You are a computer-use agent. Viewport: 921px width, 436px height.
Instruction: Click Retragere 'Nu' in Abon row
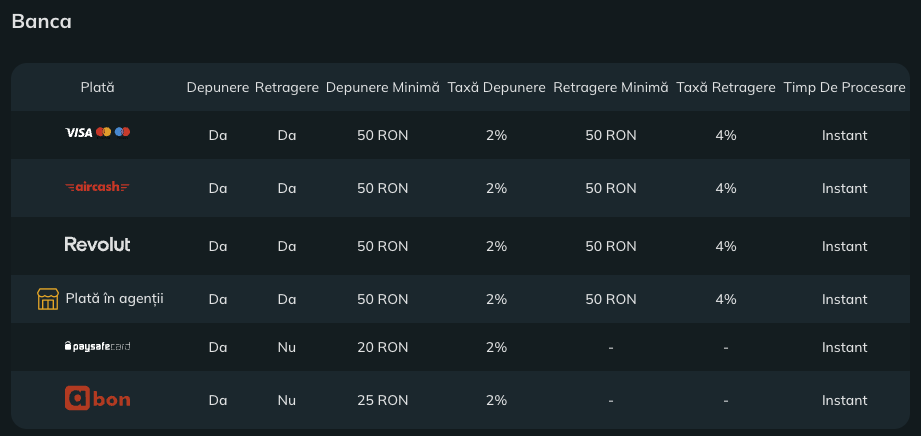pos(287,400)
